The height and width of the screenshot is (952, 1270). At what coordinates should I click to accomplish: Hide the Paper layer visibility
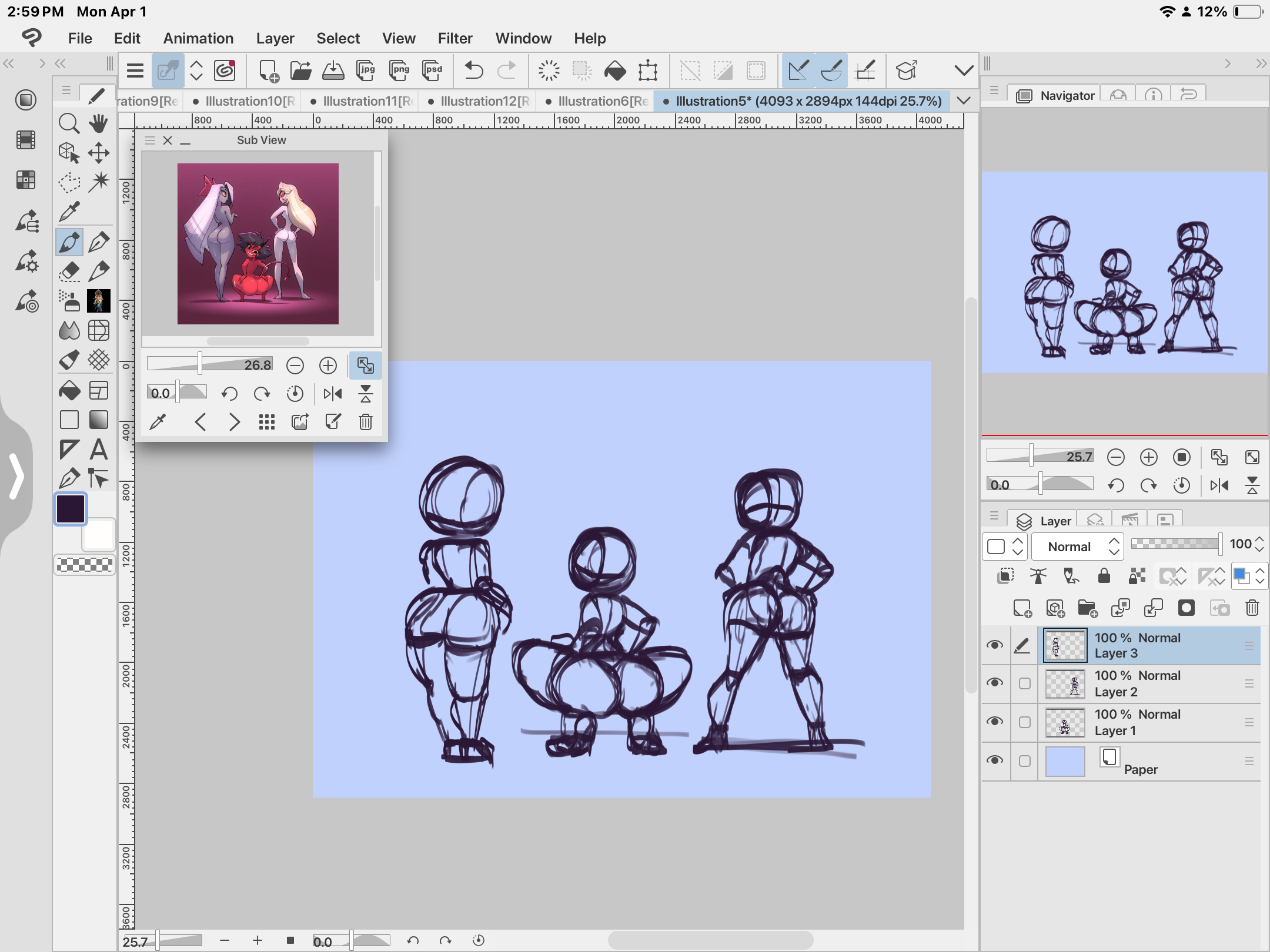(x=995, y=761)
